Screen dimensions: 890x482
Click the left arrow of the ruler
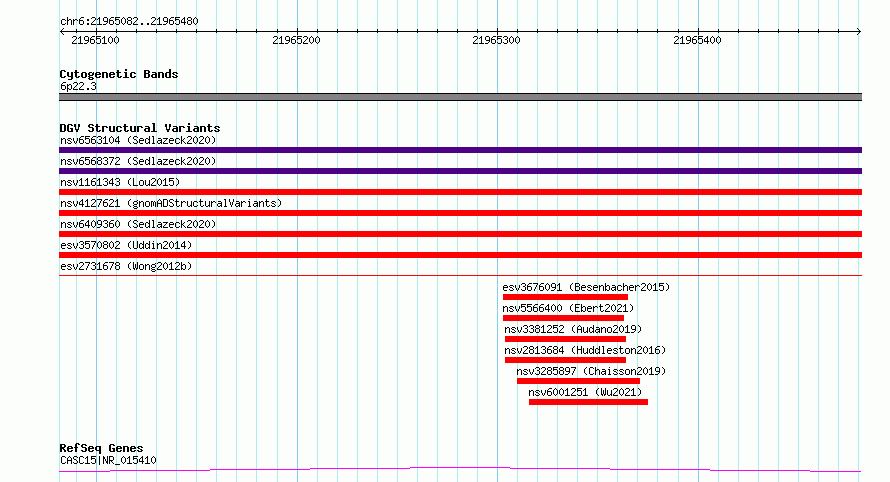coord(62,32)
